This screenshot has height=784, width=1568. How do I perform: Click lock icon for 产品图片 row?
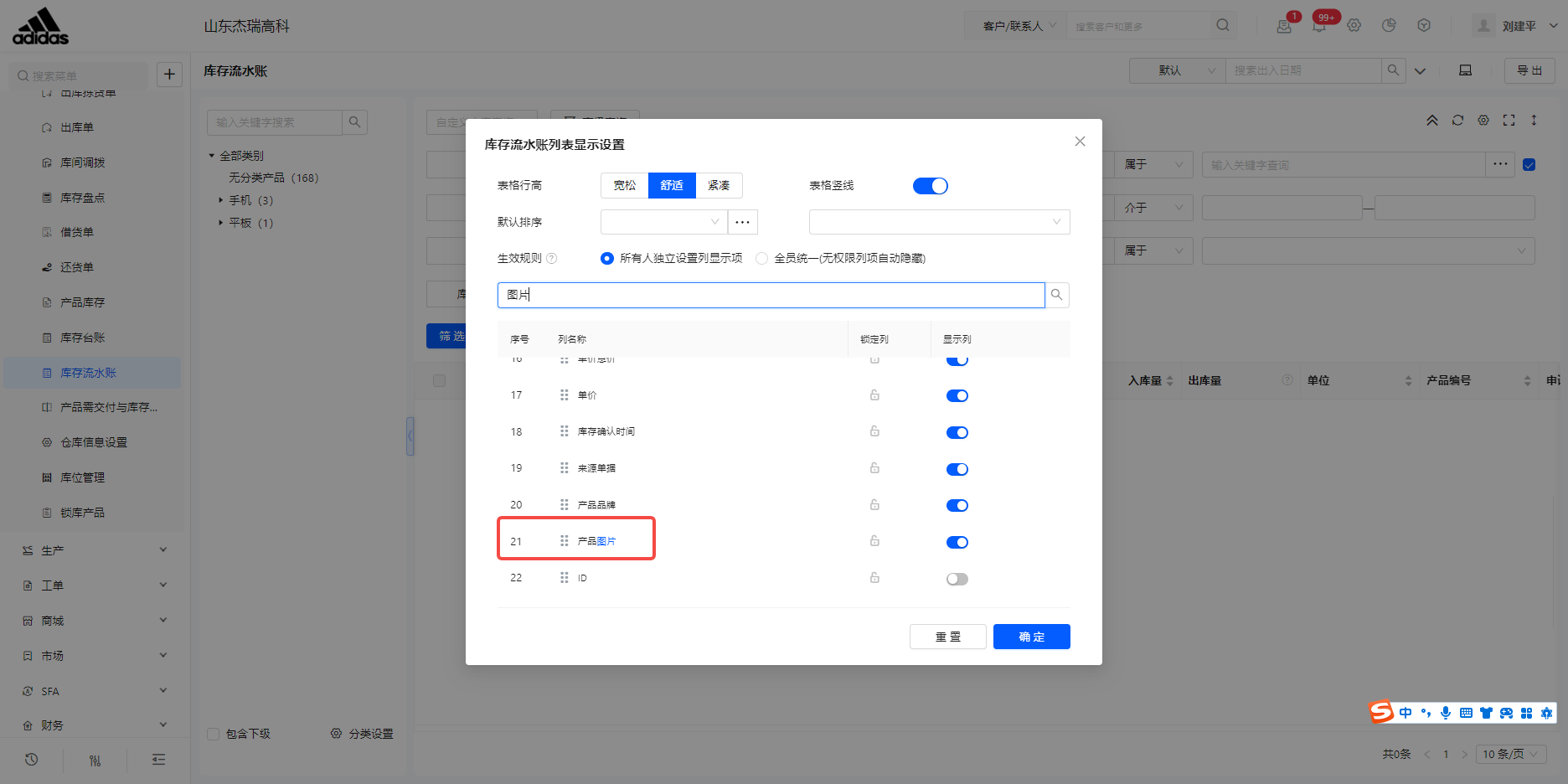pos(874,541)
